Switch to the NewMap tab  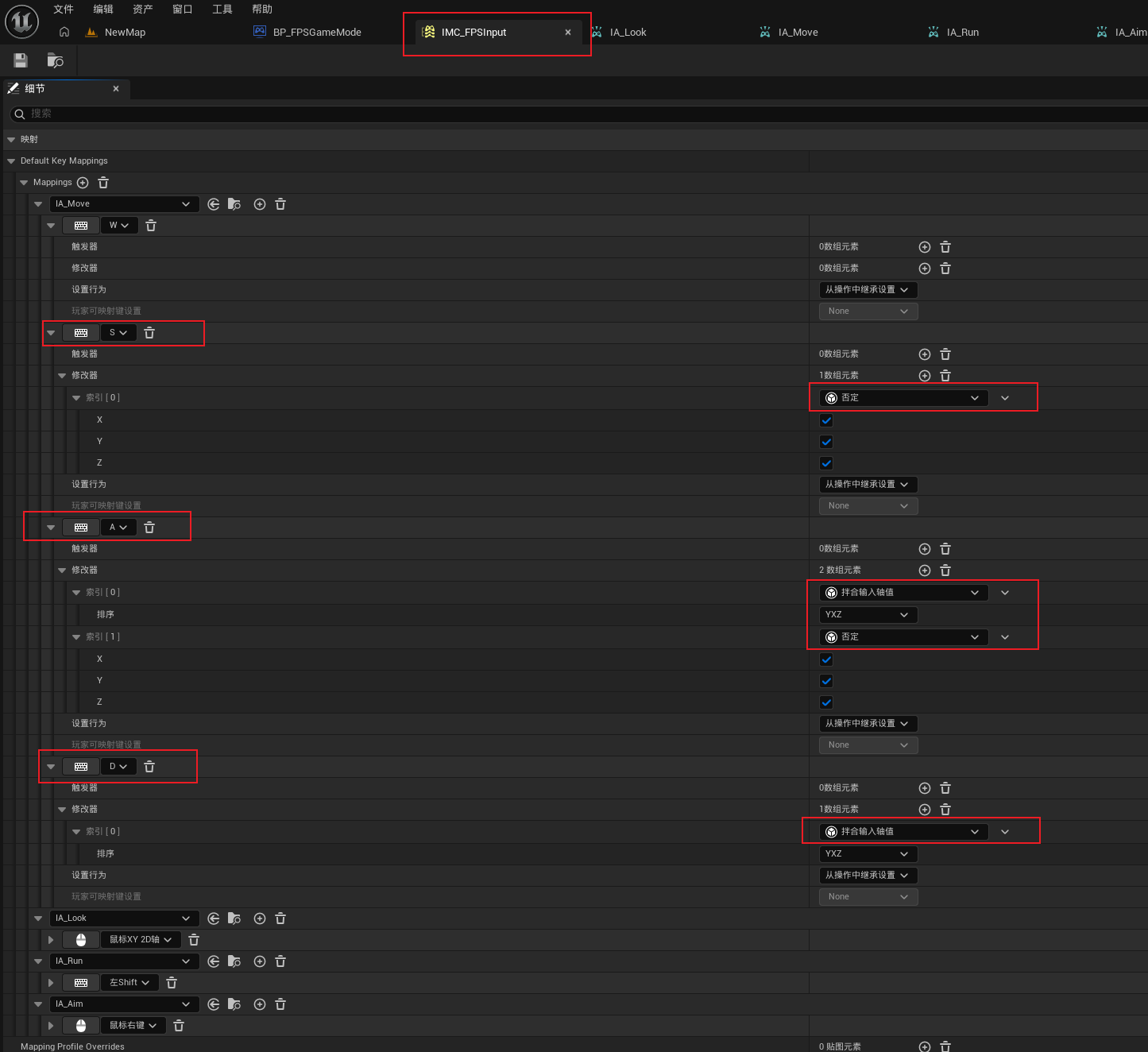pyautogui.click(x=125, y=33)
